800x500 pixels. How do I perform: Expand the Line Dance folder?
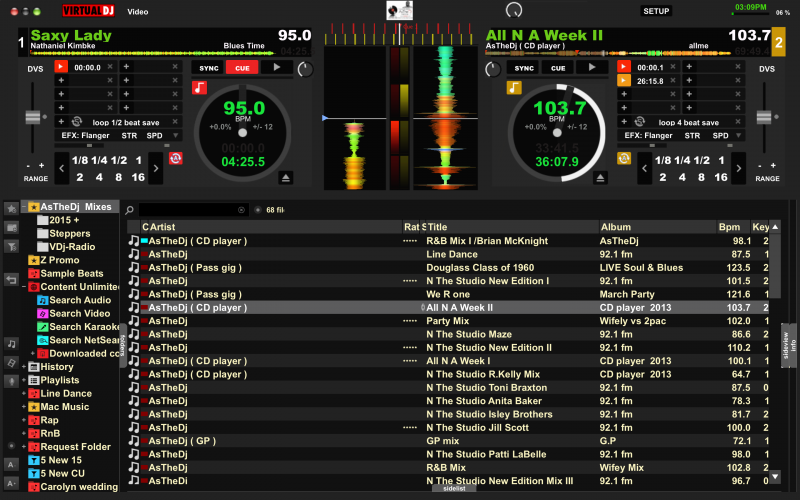[24, 393]
